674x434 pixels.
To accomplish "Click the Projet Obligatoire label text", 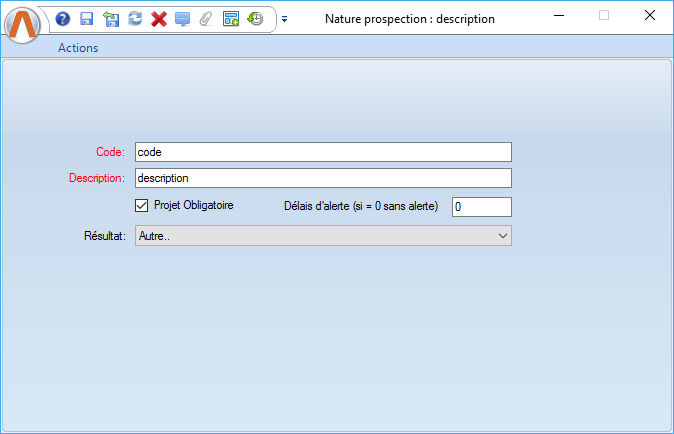I will (193, 206).
